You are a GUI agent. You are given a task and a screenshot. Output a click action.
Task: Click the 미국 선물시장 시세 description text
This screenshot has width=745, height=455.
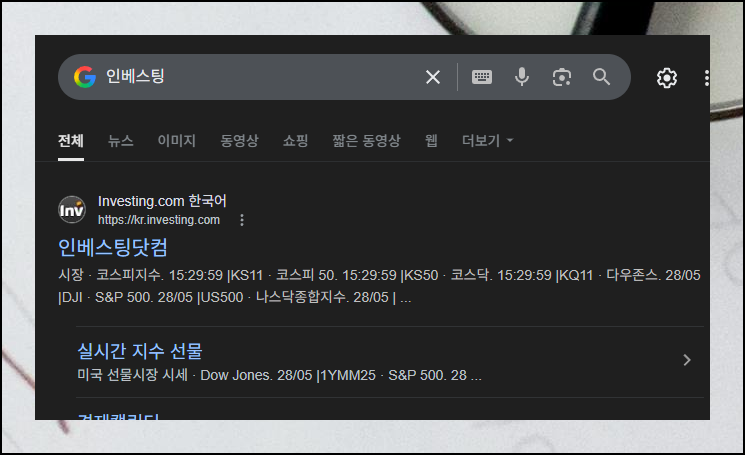[x=279, y=375]
